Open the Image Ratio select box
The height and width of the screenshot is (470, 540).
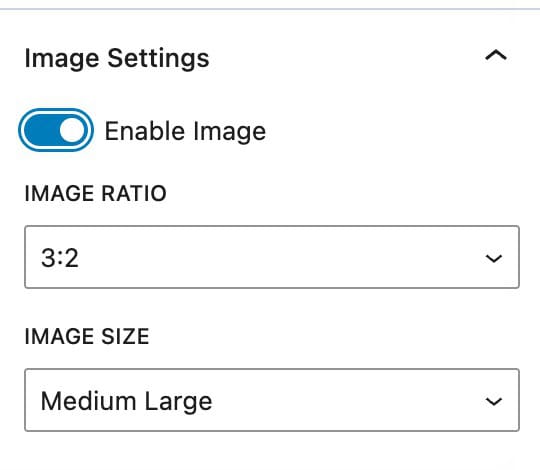click(x=272, y=257)
